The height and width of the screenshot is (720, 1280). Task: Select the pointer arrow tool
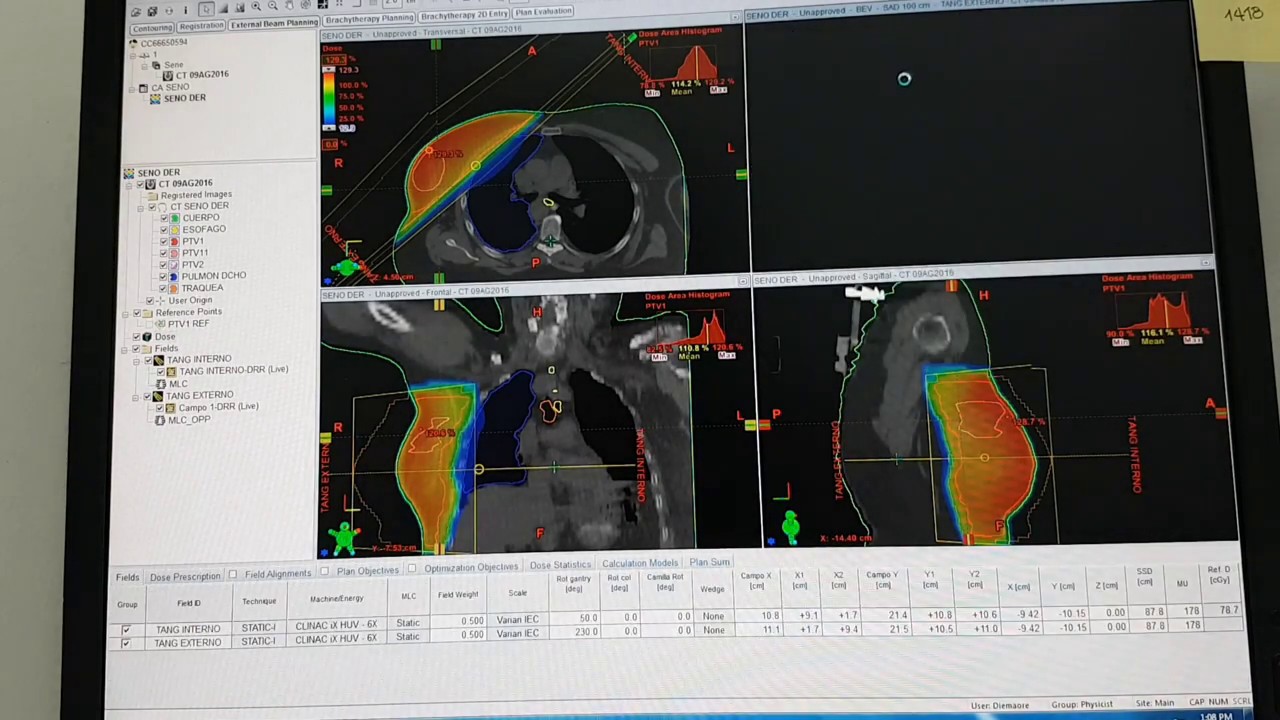(x=206, y=10)
